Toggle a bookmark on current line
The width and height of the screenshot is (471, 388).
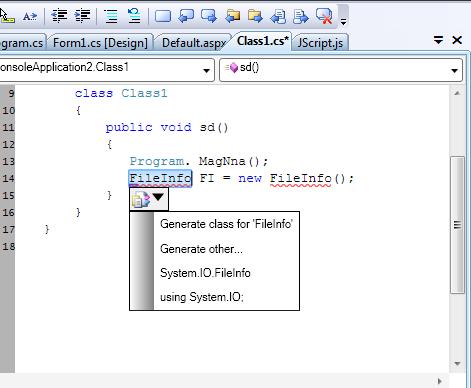[163, 16]
